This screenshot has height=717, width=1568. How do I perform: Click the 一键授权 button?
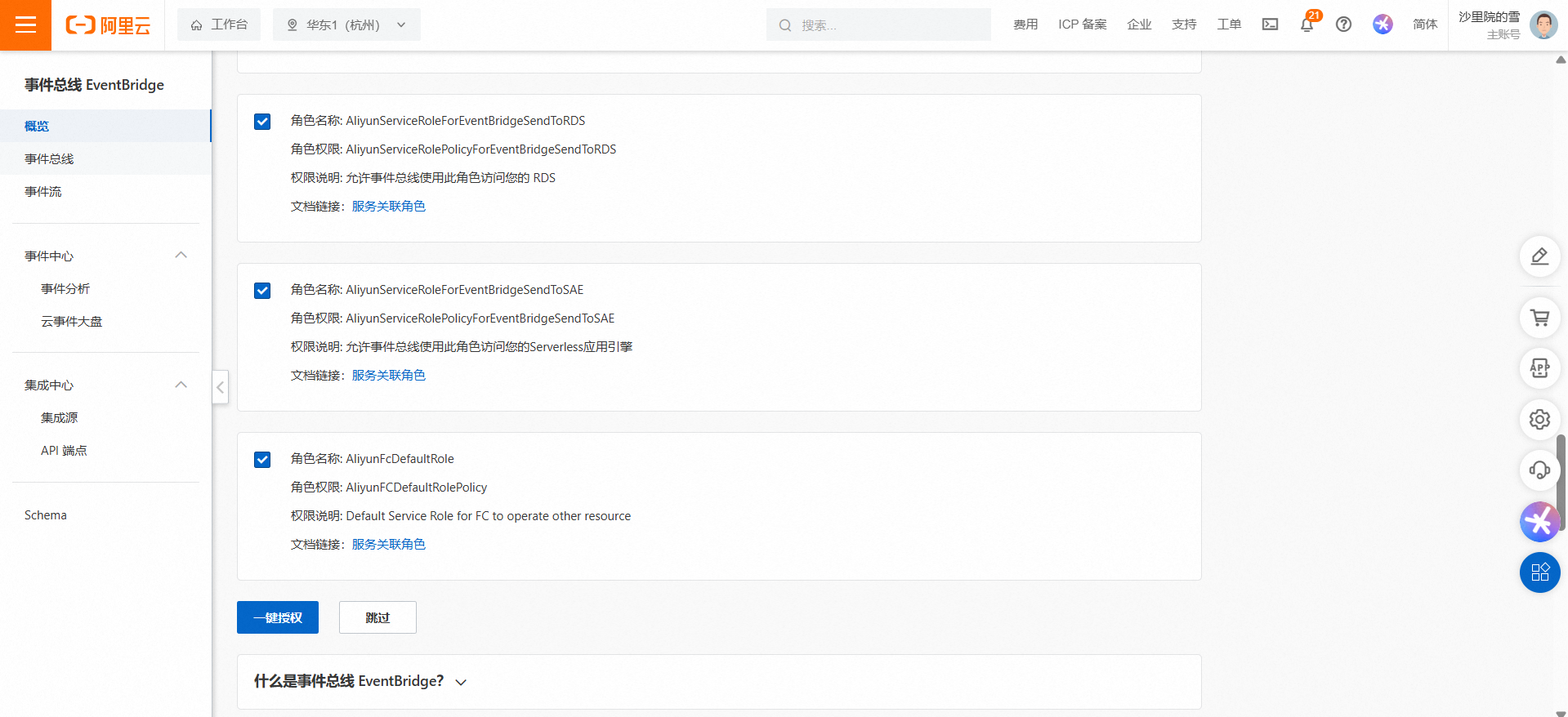[x=278, y=617]
